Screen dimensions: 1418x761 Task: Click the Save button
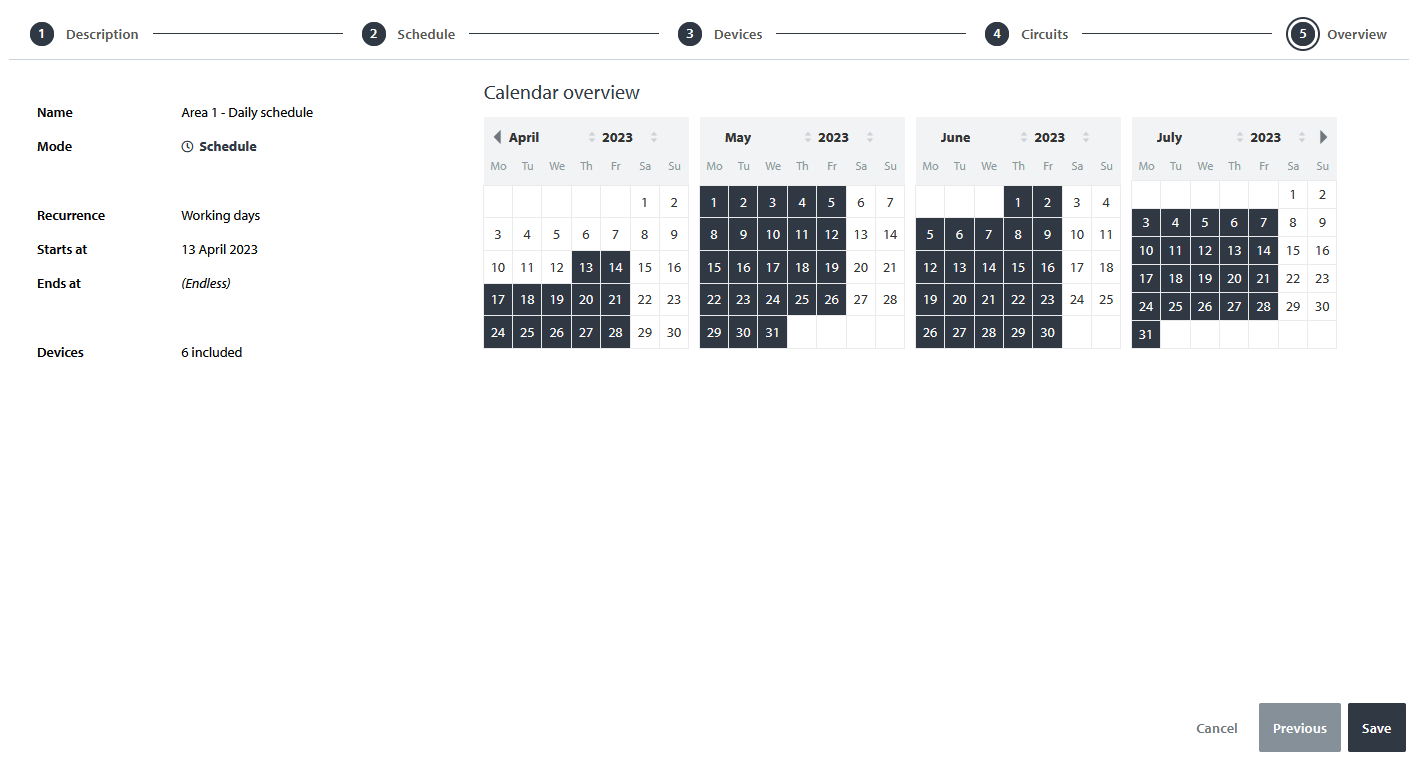pyautogui.click(x=1377, y=728)
